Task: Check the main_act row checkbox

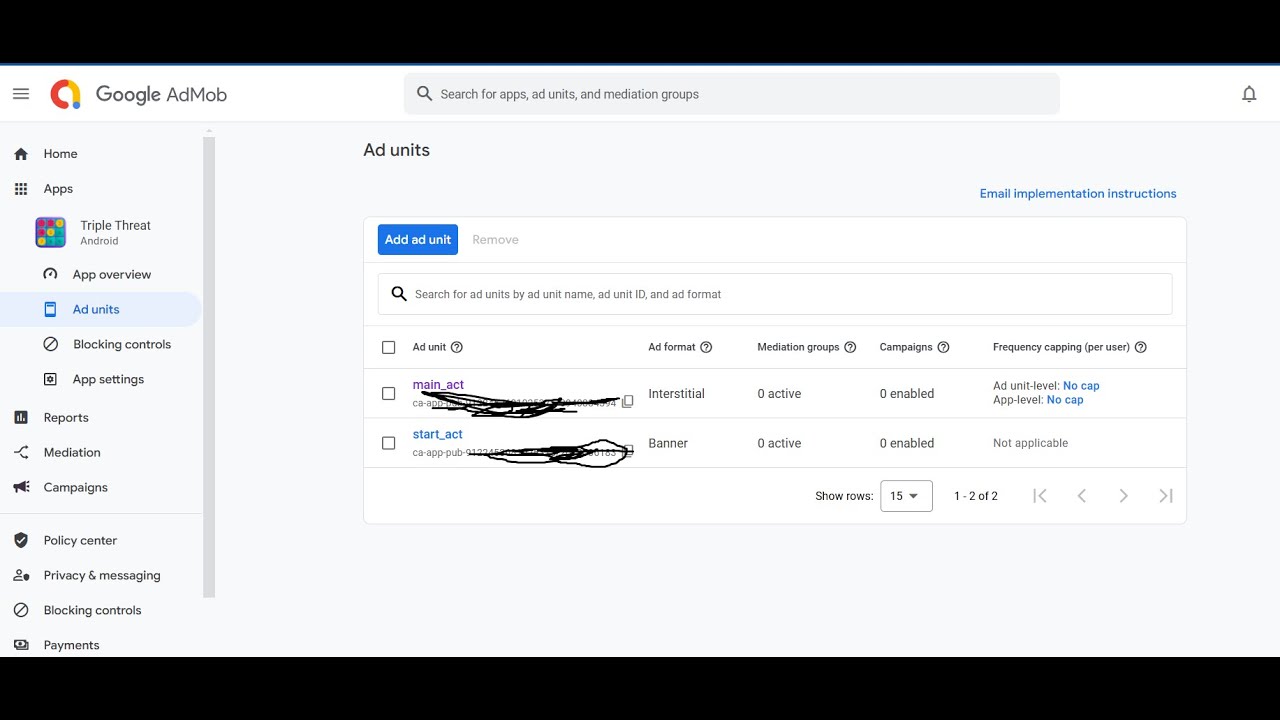Action: click(x=389, y=393)
